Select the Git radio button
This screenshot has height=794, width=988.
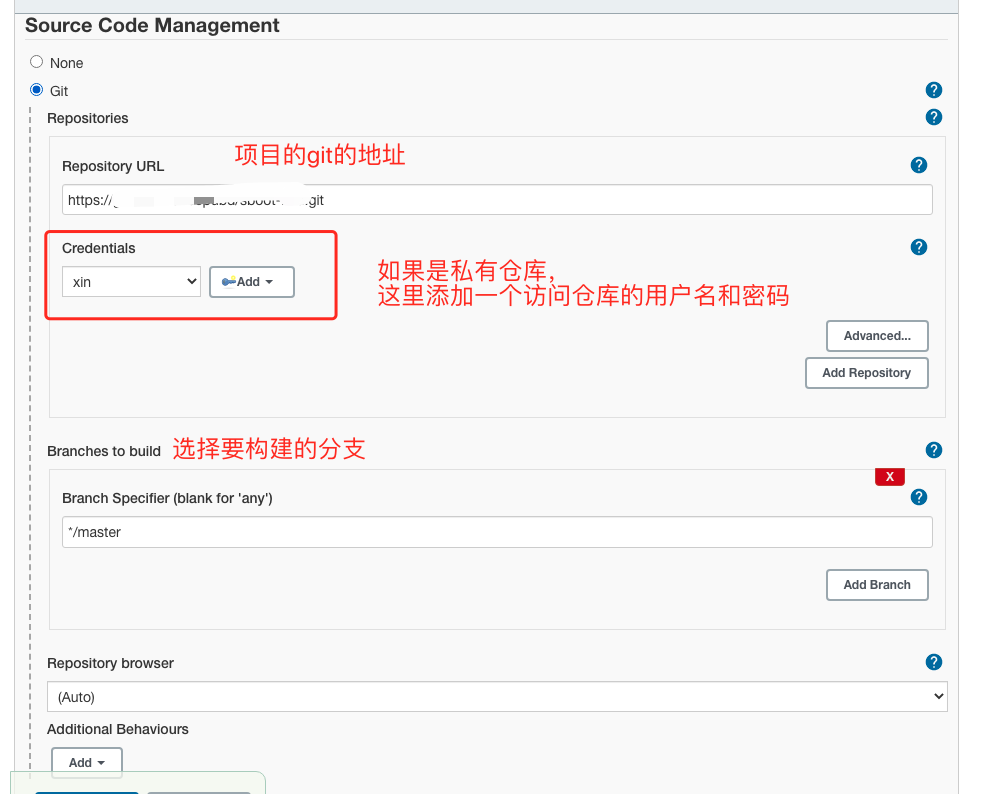[x=37, y=89]
